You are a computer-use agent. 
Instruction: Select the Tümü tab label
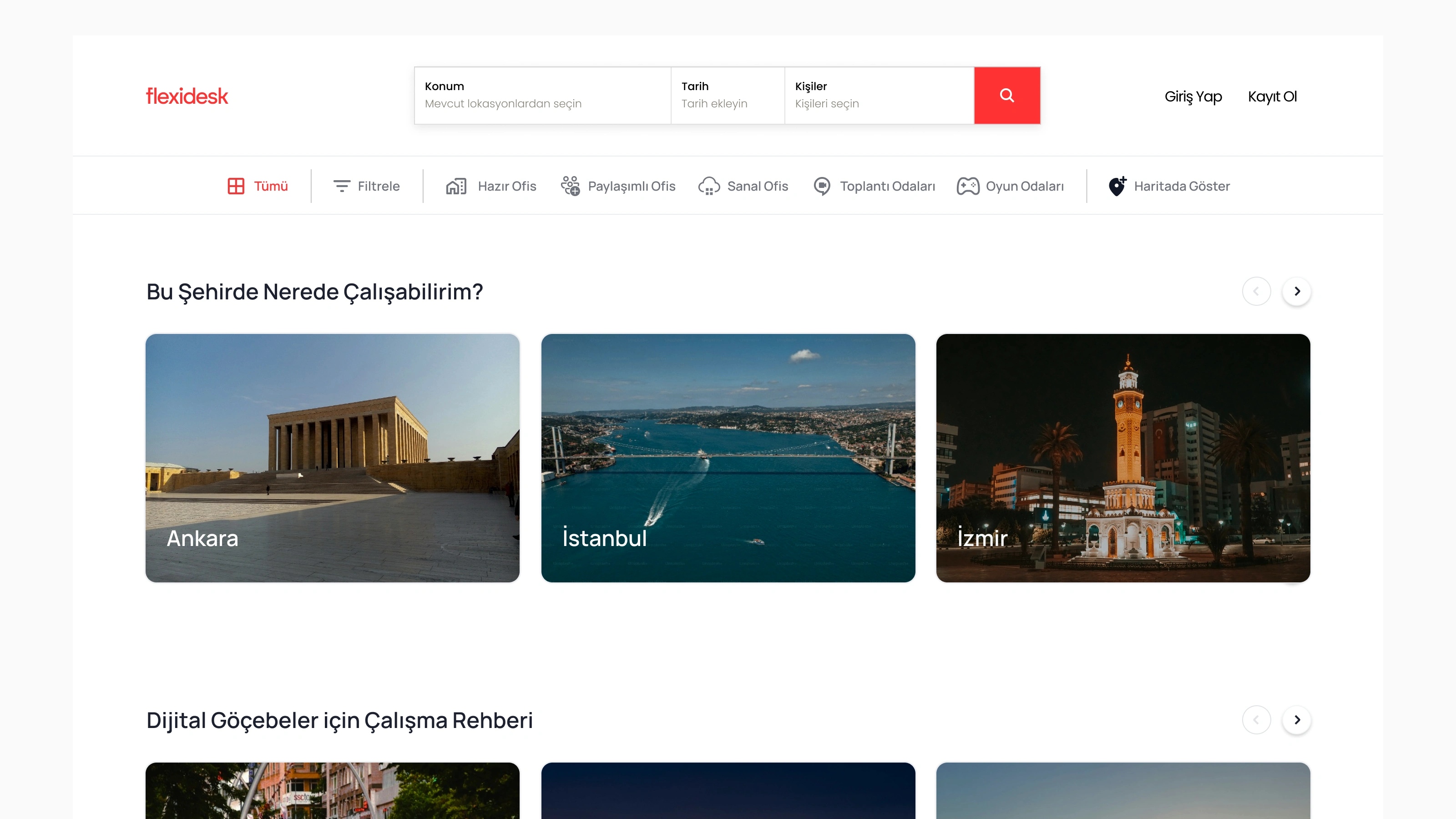[271, 186]
